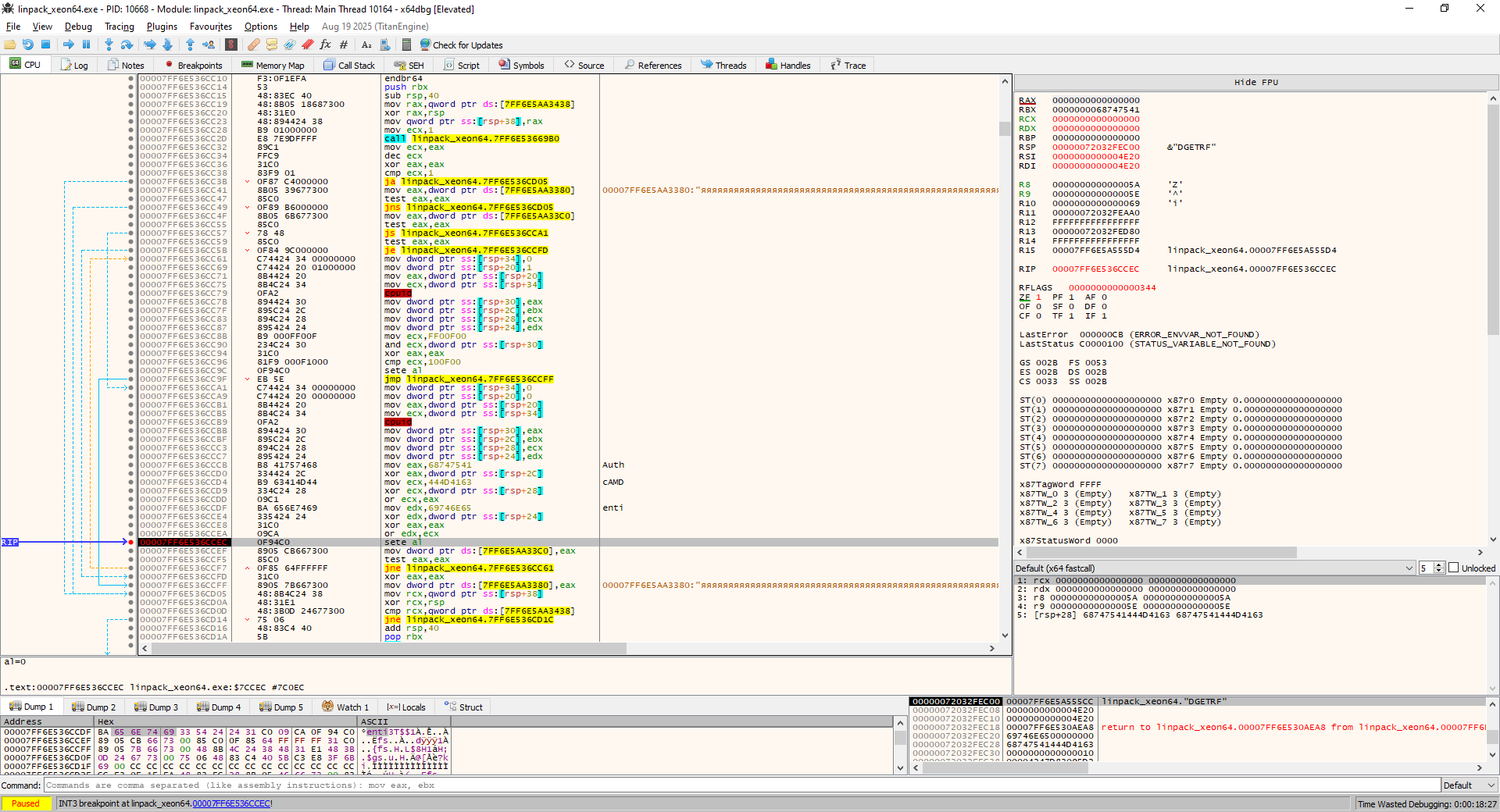The width and height of the screenshot is (1500, 812).
Task: Run to user code icon
Action: [x=209, y=45]
